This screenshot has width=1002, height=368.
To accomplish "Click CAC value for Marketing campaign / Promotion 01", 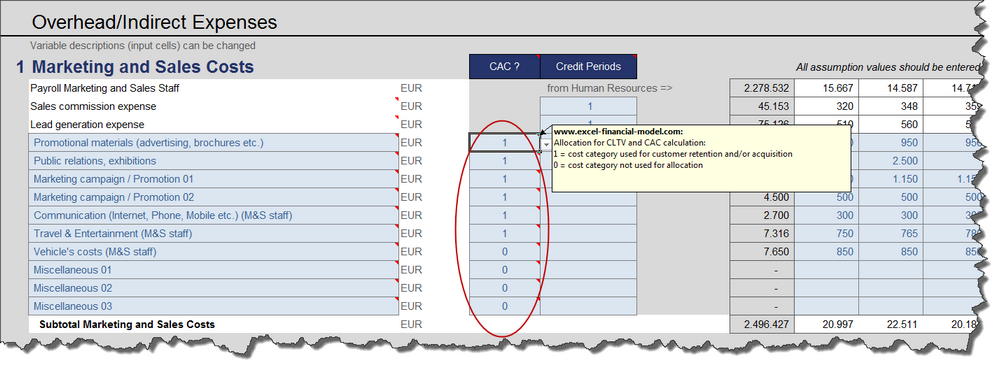I will [x=505, y=179].
